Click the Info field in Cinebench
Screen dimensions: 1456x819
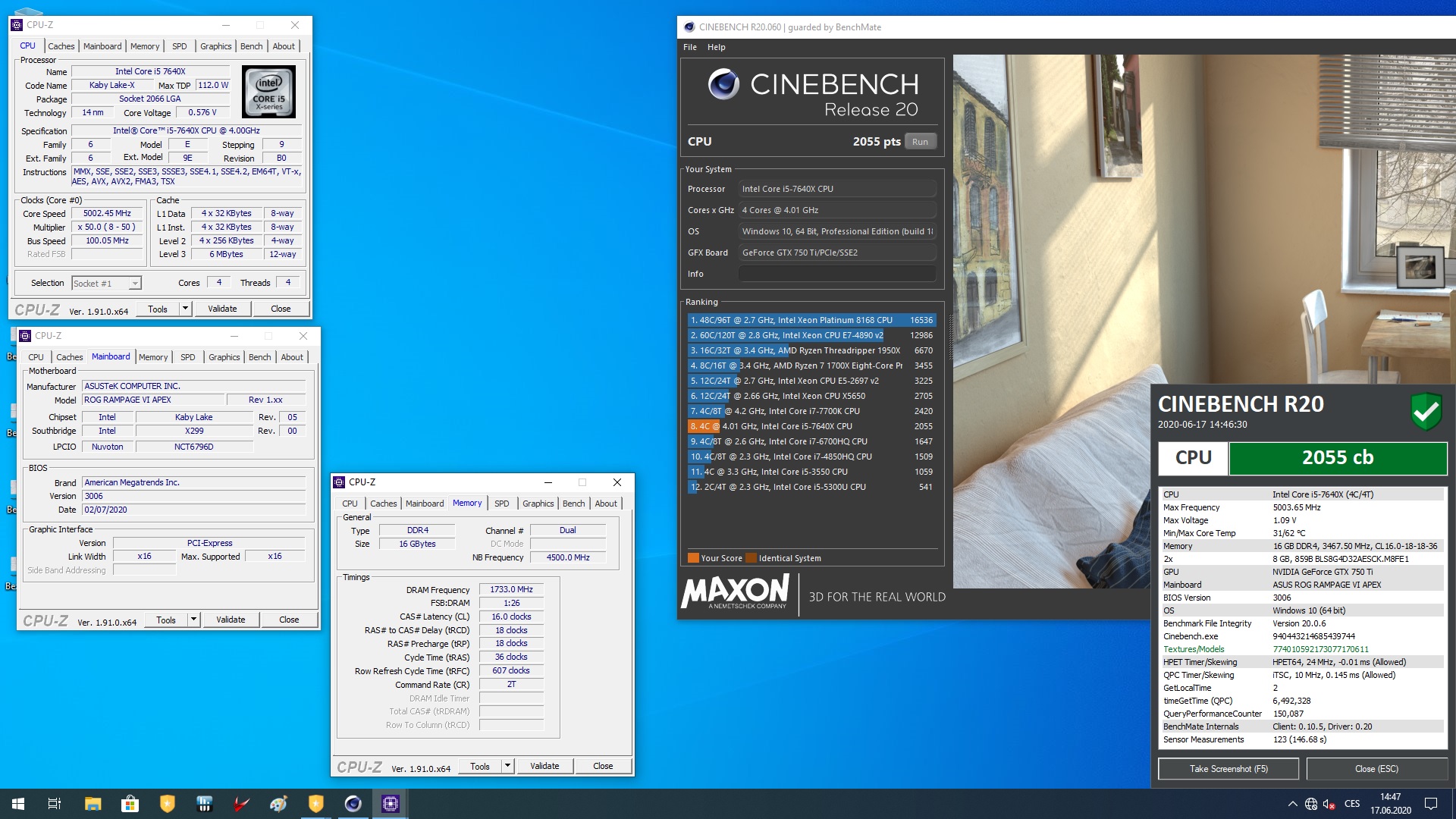point(837,274)
